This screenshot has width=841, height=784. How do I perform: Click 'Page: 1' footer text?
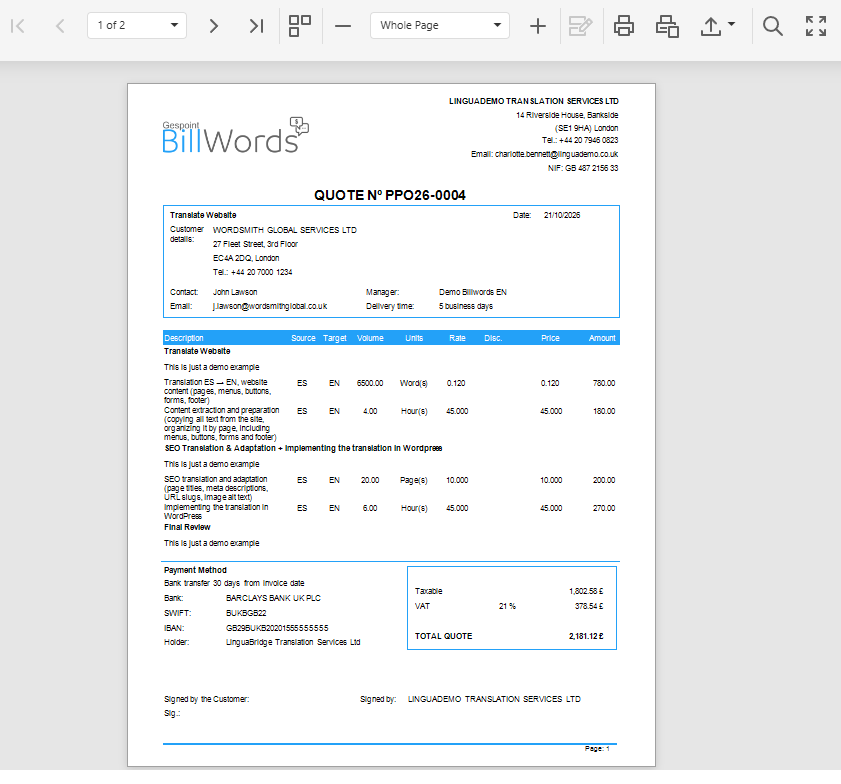pos(597,748)
